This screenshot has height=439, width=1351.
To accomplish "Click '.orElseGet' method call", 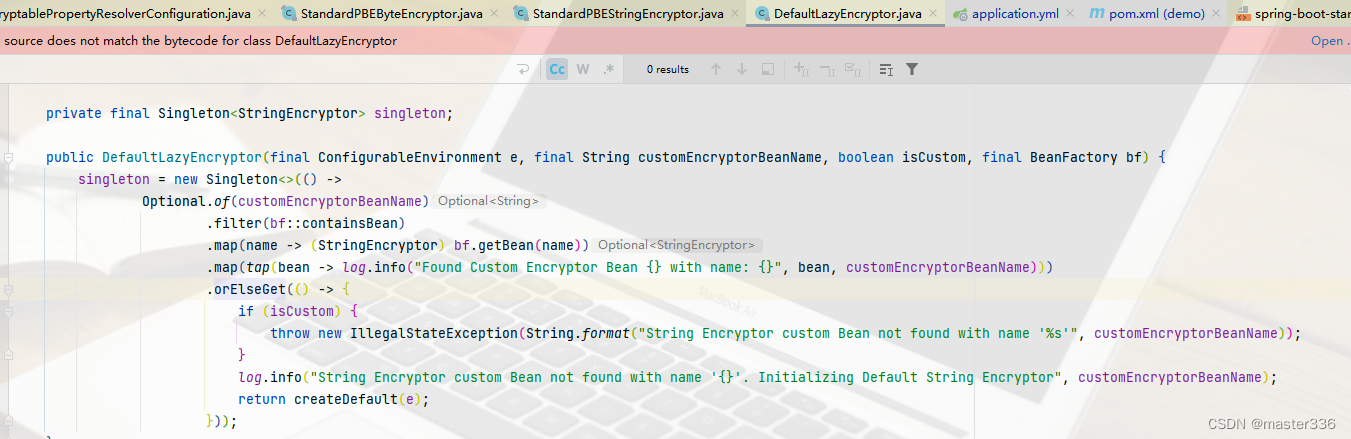I will [x=246, y=289].
